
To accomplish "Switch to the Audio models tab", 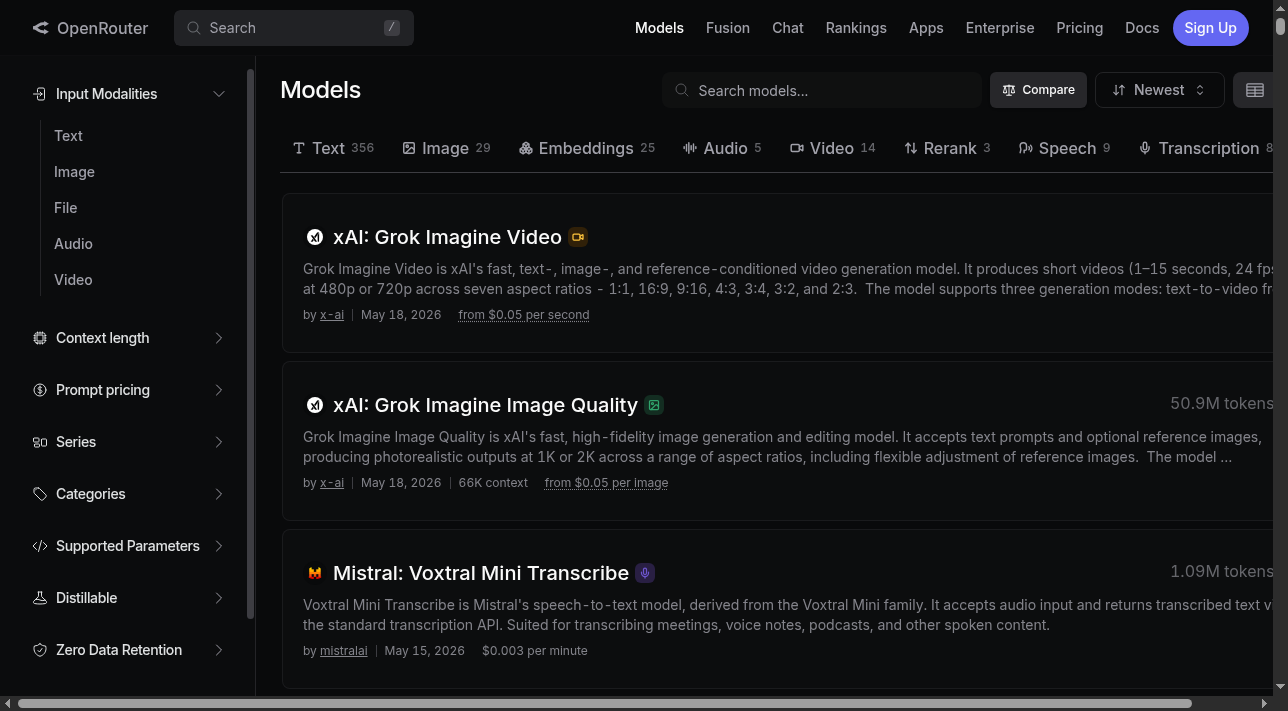I will pyautogui.click(x=722, y=148).
